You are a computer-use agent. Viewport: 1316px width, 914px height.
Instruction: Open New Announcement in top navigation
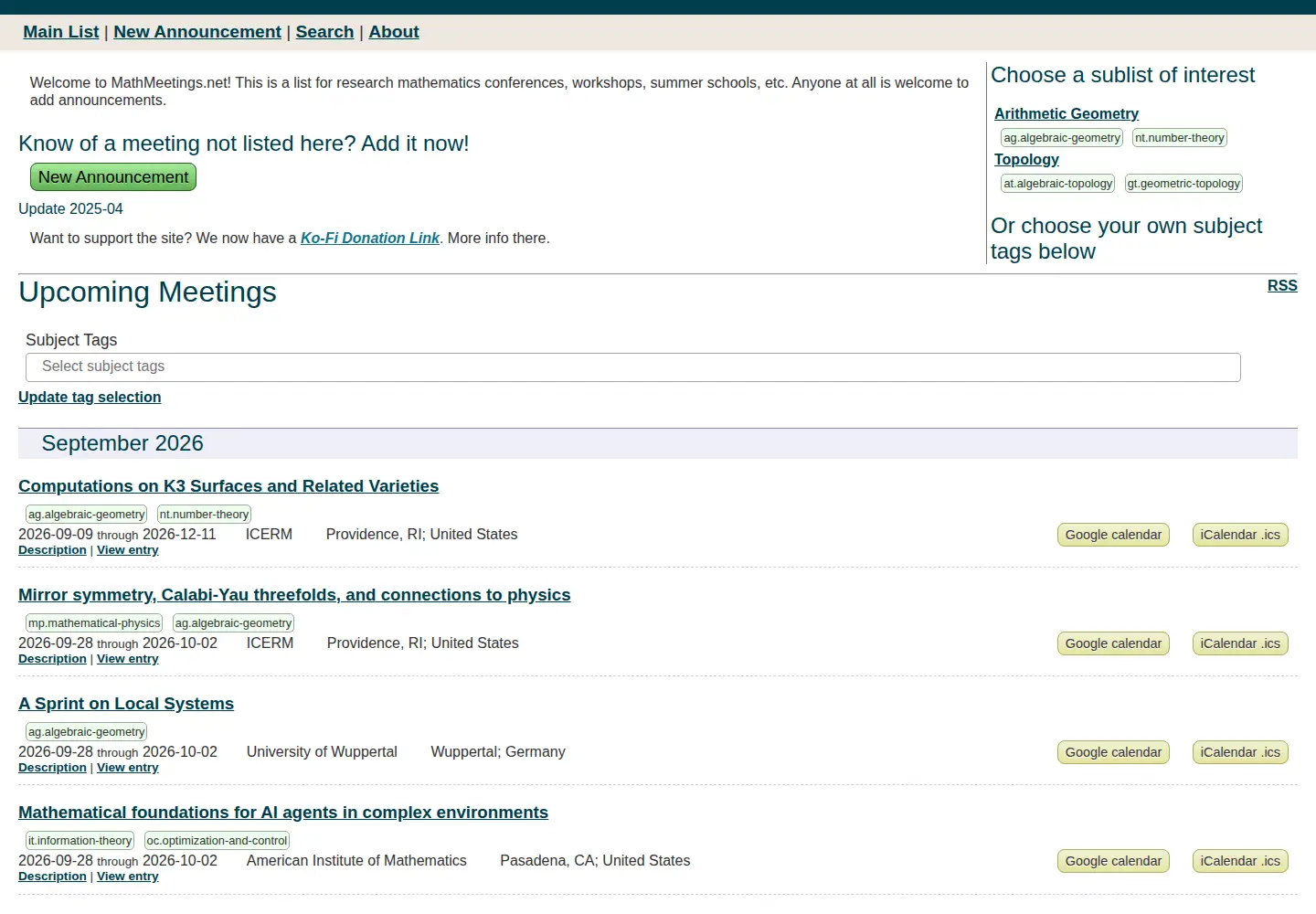[197, 32]
